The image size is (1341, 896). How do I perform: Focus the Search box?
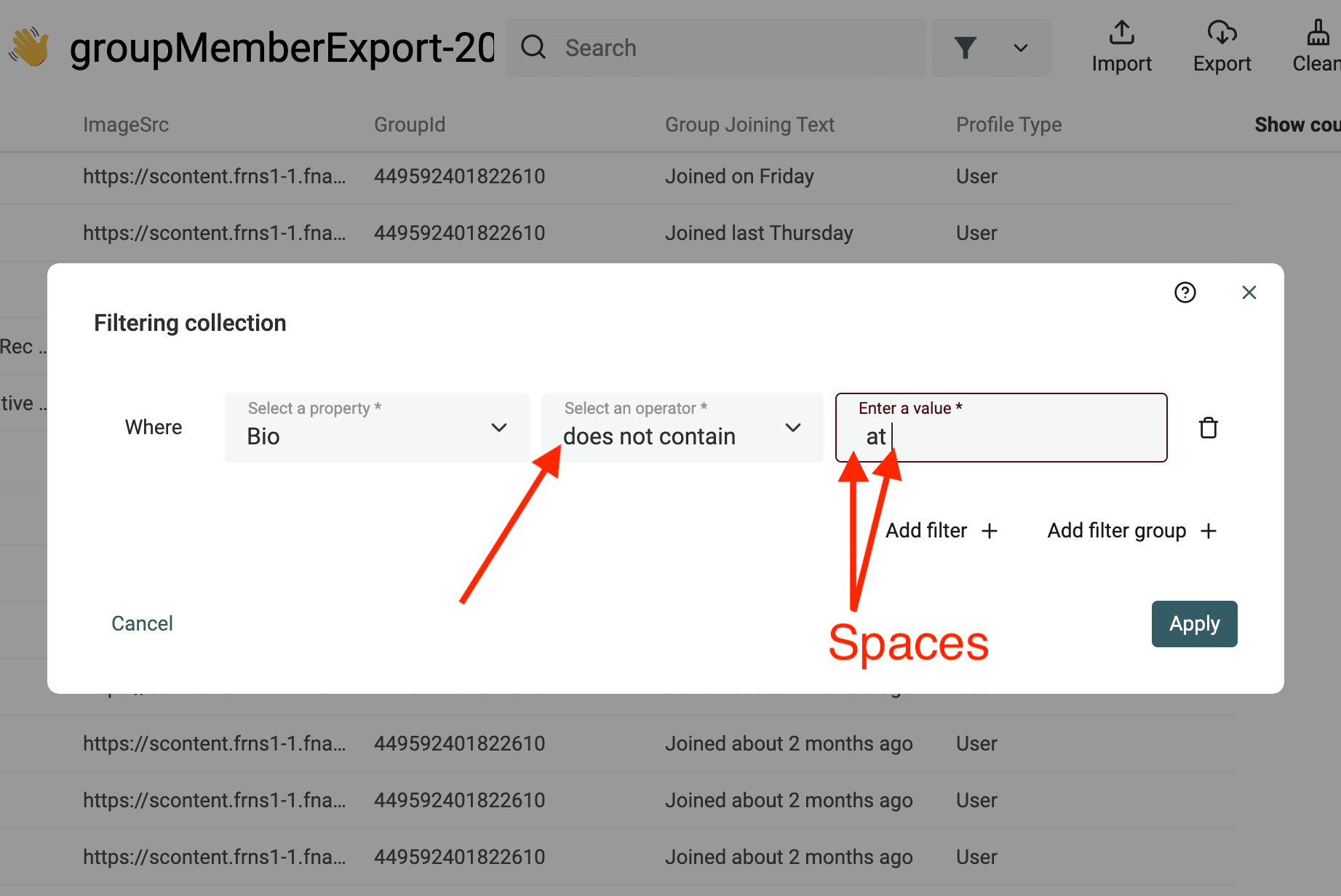(x=728, y=48)
